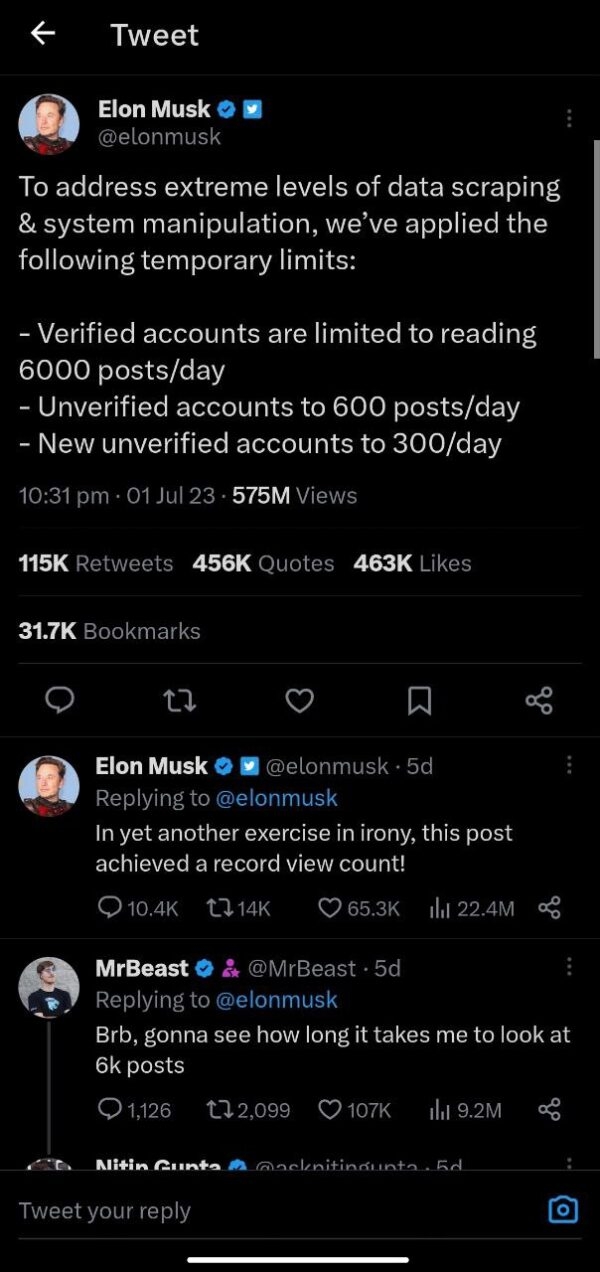Tap the back arrow
This screenshot has height=1272, width=600.
coord(42,34)
